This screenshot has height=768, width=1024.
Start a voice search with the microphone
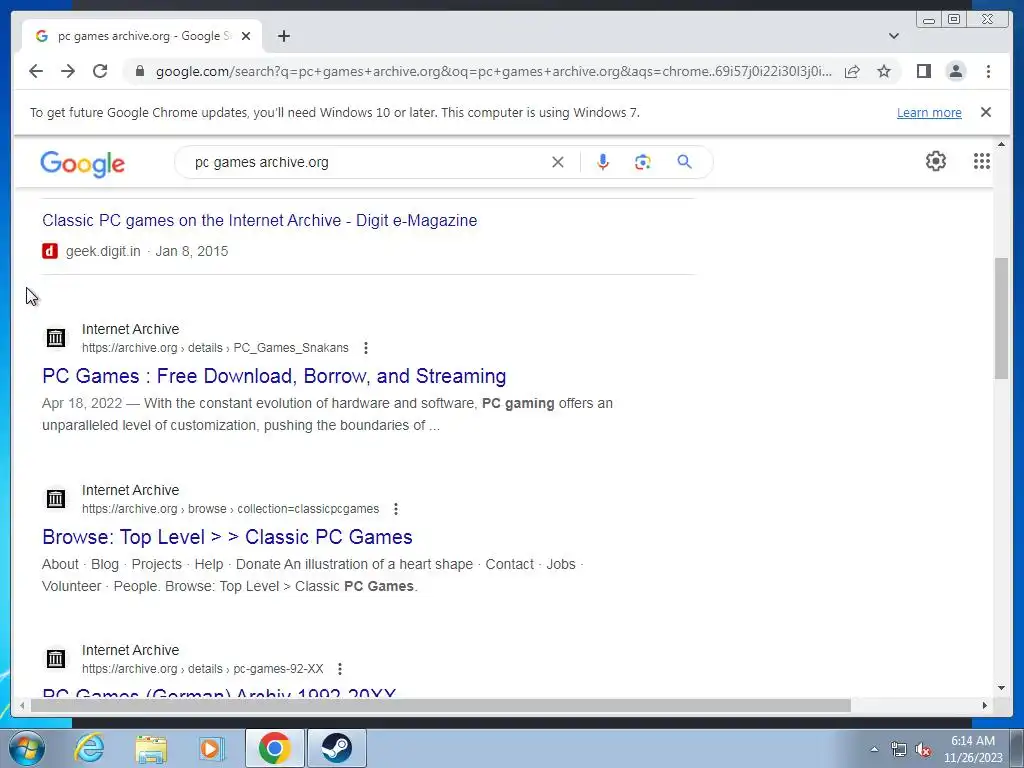(603, 162)
